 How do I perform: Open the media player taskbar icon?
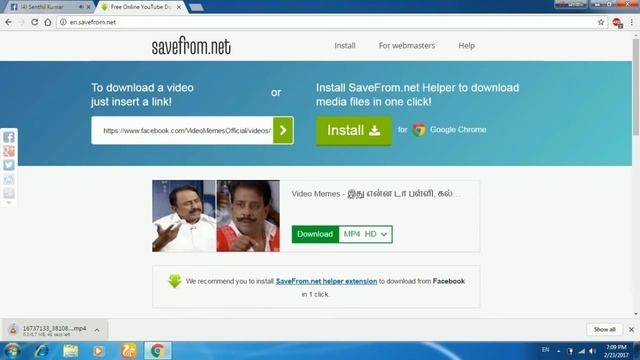click(x=98, y=351)
